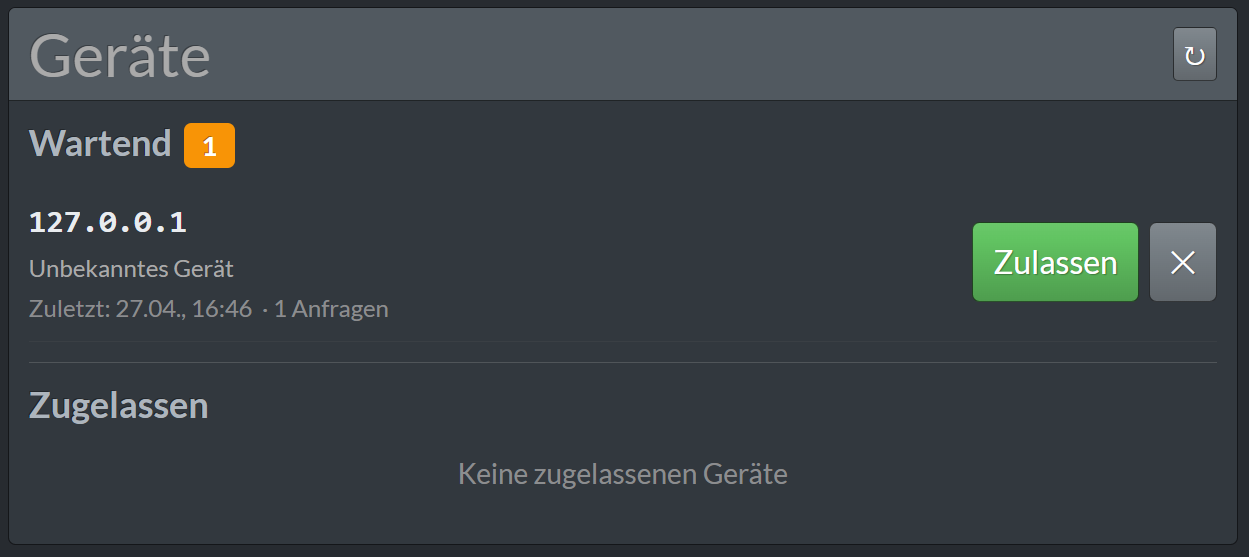Click empty space left of the Zulassen button
Image resolution: width=1249 pixels, height=557 pixels.
(680, 262)
